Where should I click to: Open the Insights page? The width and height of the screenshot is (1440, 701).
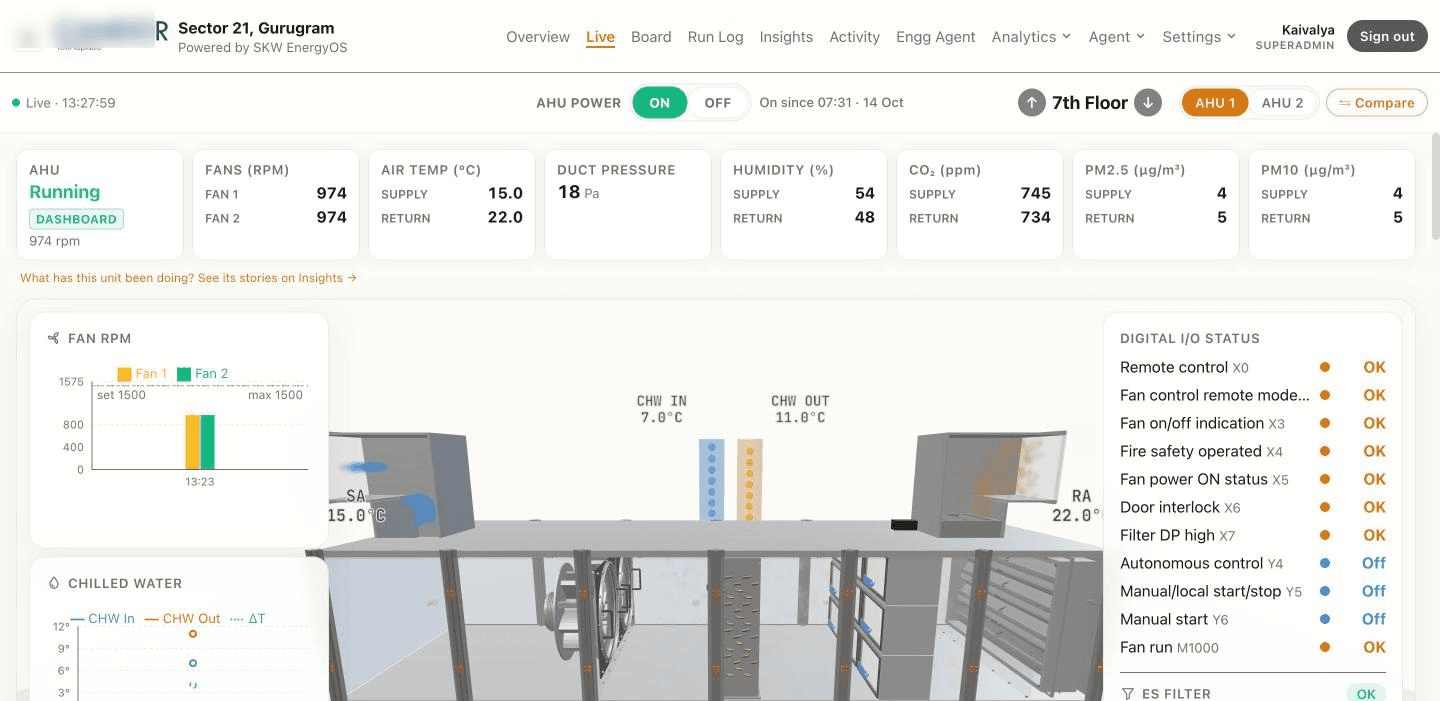[786, 37]
